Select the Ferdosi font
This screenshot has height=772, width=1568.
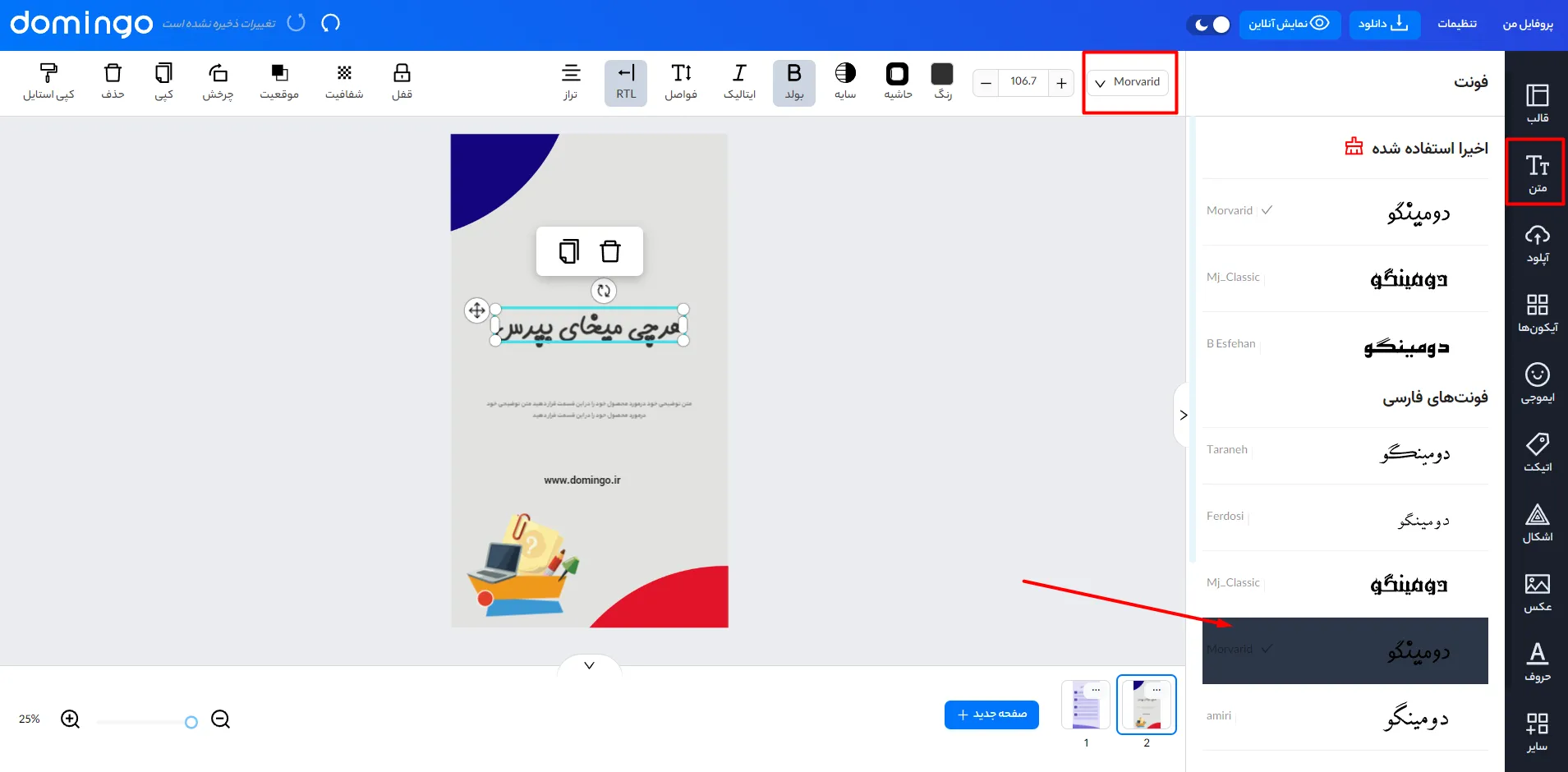point(1345,517)
